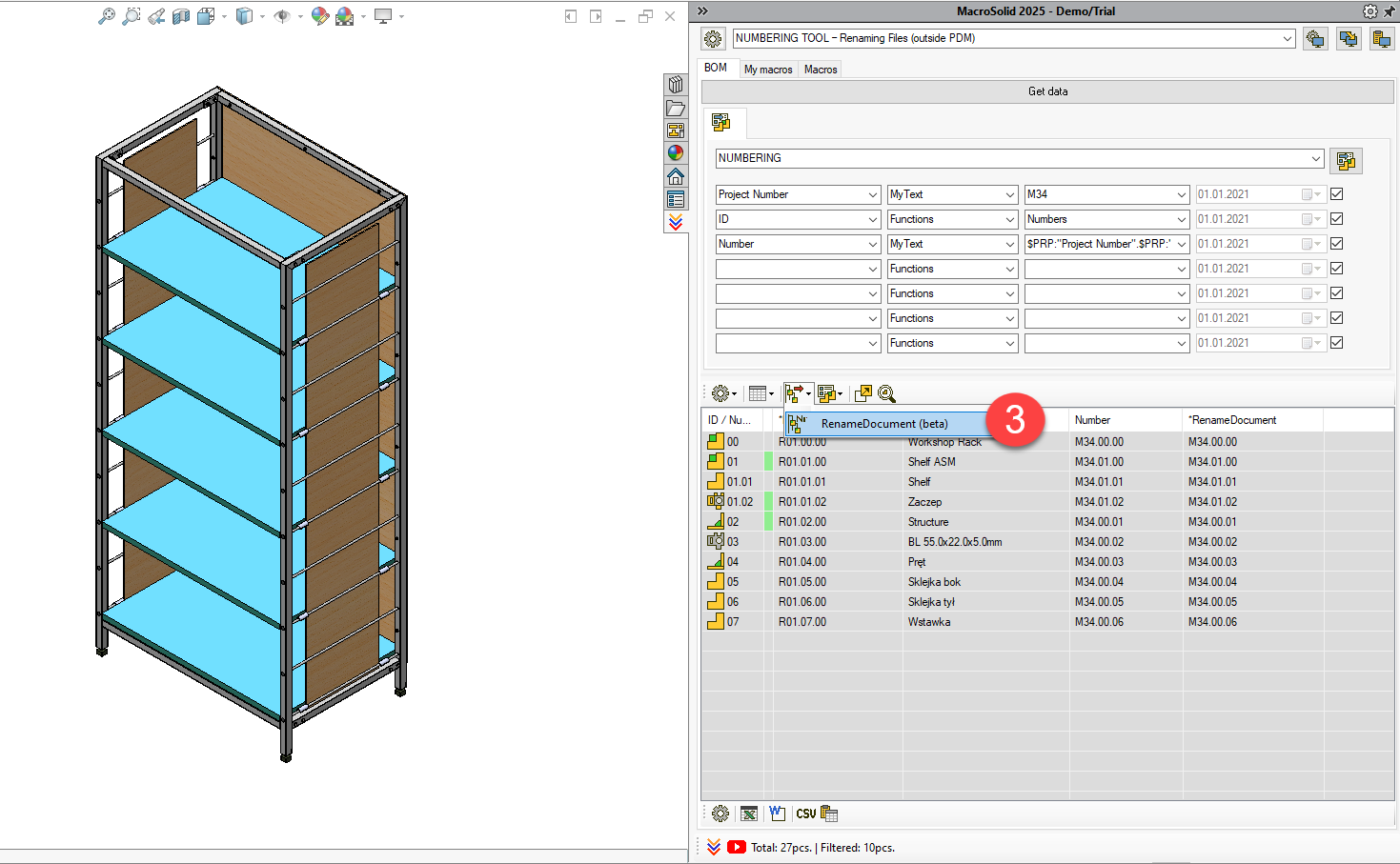The width and height of the screenshot is (1400, 864).
Task: Open the Appearances color ball task pane tab
Action: point(676,152)
